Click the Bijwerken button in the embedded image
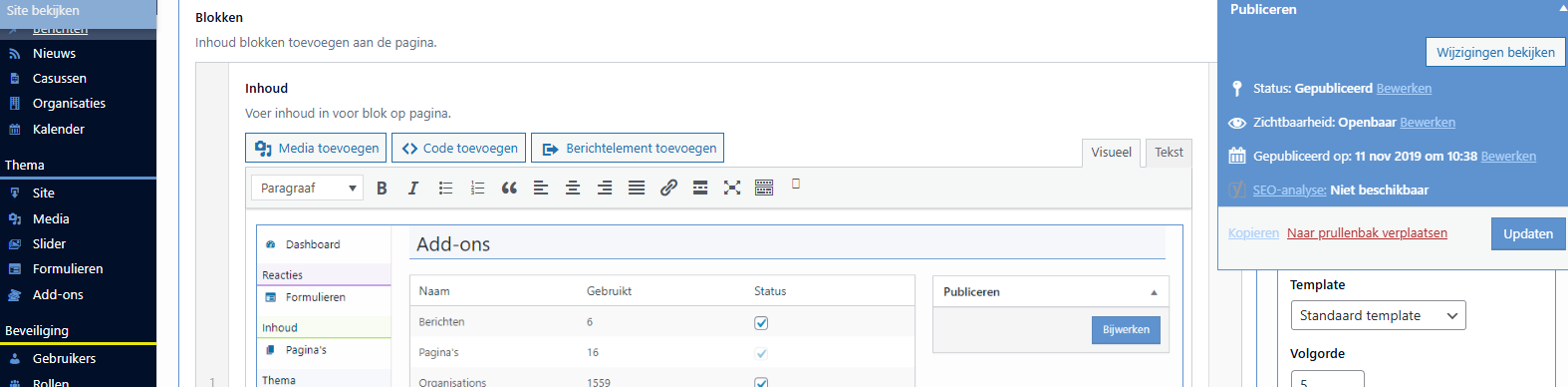The height and width of the screenshot is (387, 1568). point(1126,329)
